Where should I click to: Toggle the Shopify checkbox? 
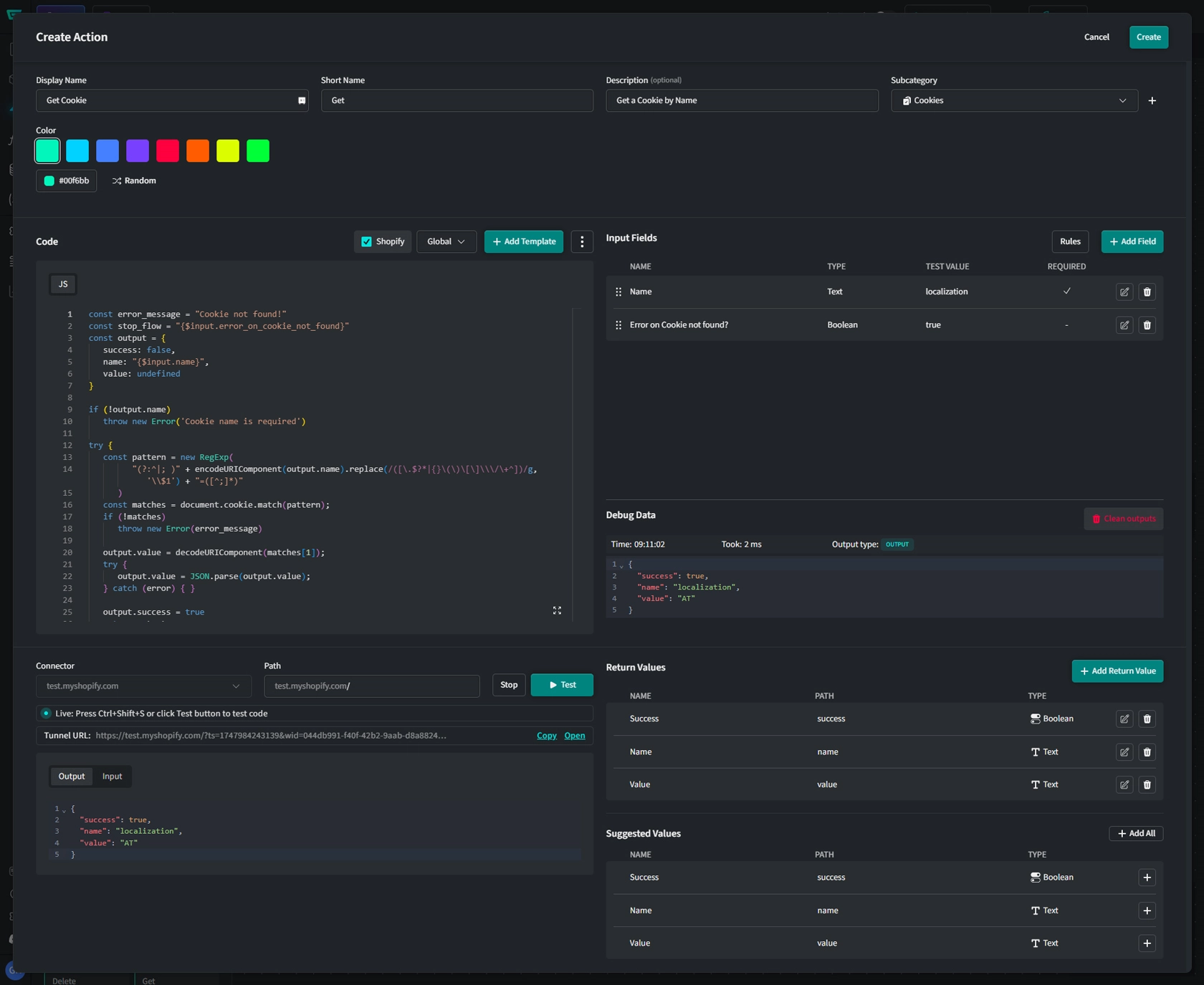pos(366,241)
